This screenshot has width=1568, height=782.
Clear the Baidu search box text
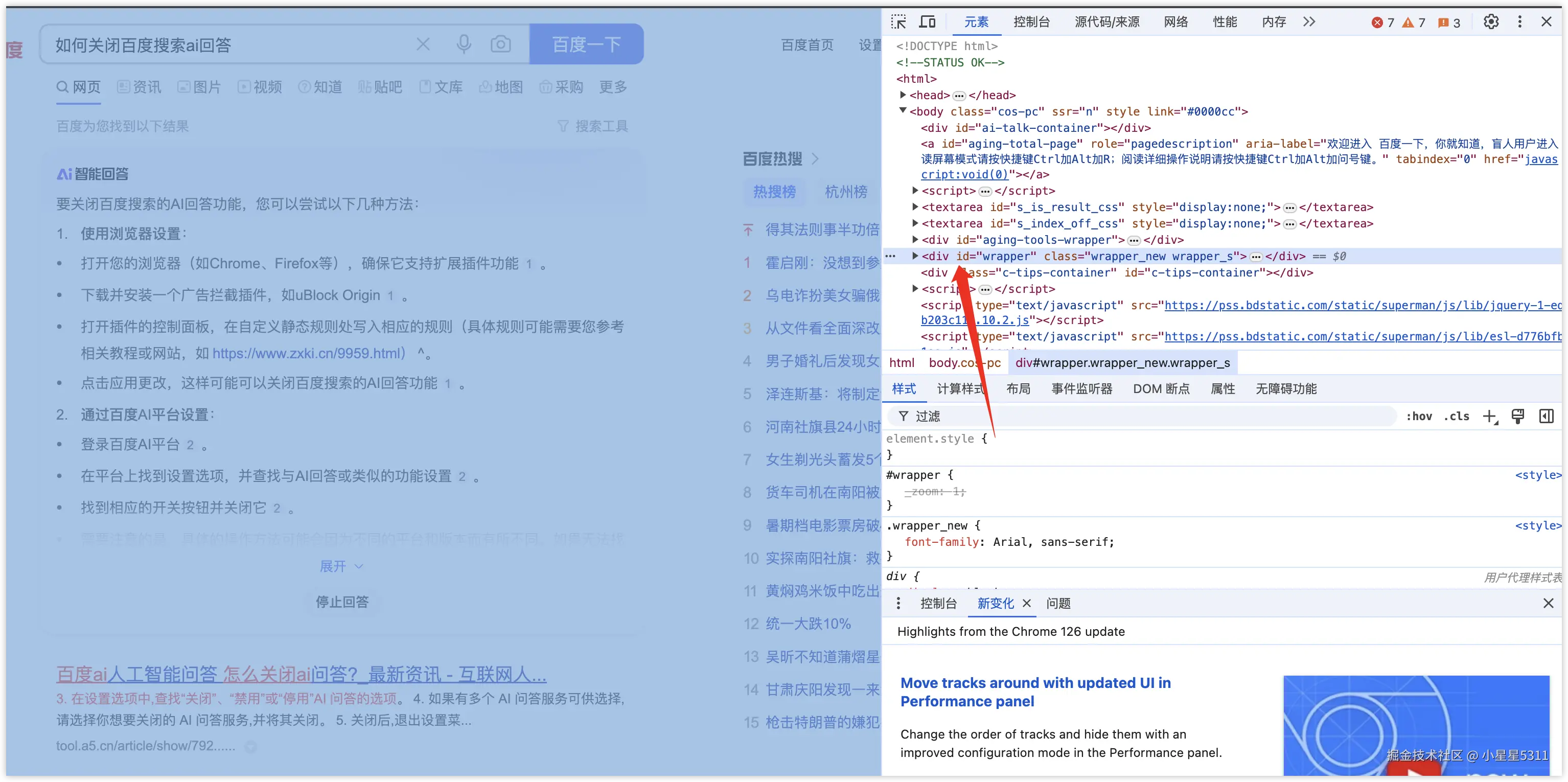pos(423,44)
